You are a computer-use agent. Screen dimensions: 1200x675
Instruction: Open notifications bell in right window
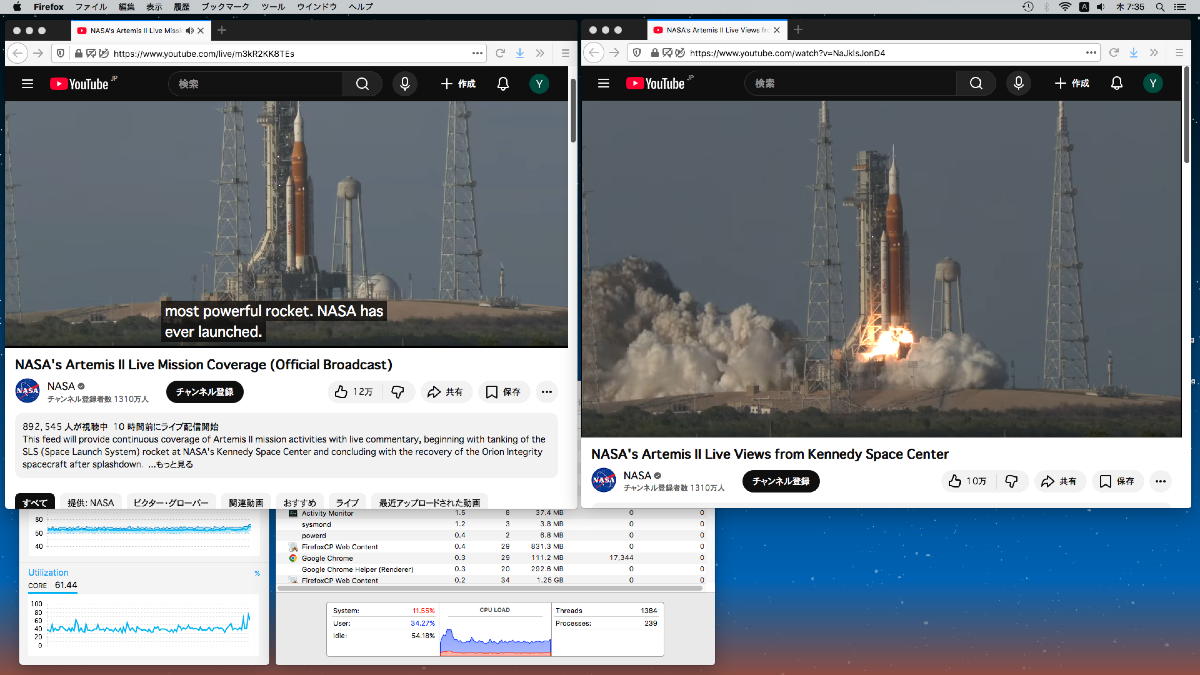[1118, 84]
